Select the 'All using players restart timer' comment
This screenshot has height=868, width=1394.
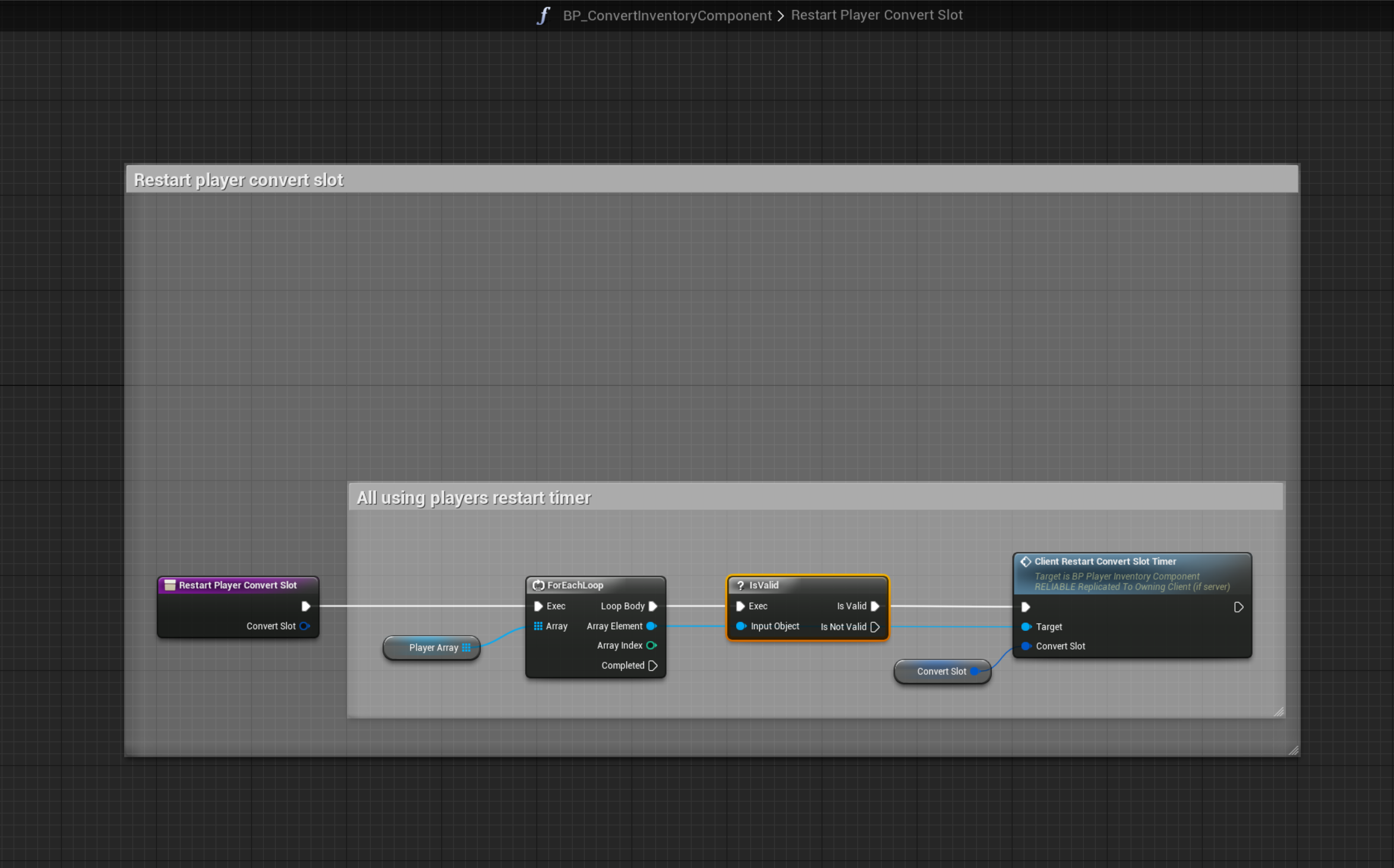474,498
